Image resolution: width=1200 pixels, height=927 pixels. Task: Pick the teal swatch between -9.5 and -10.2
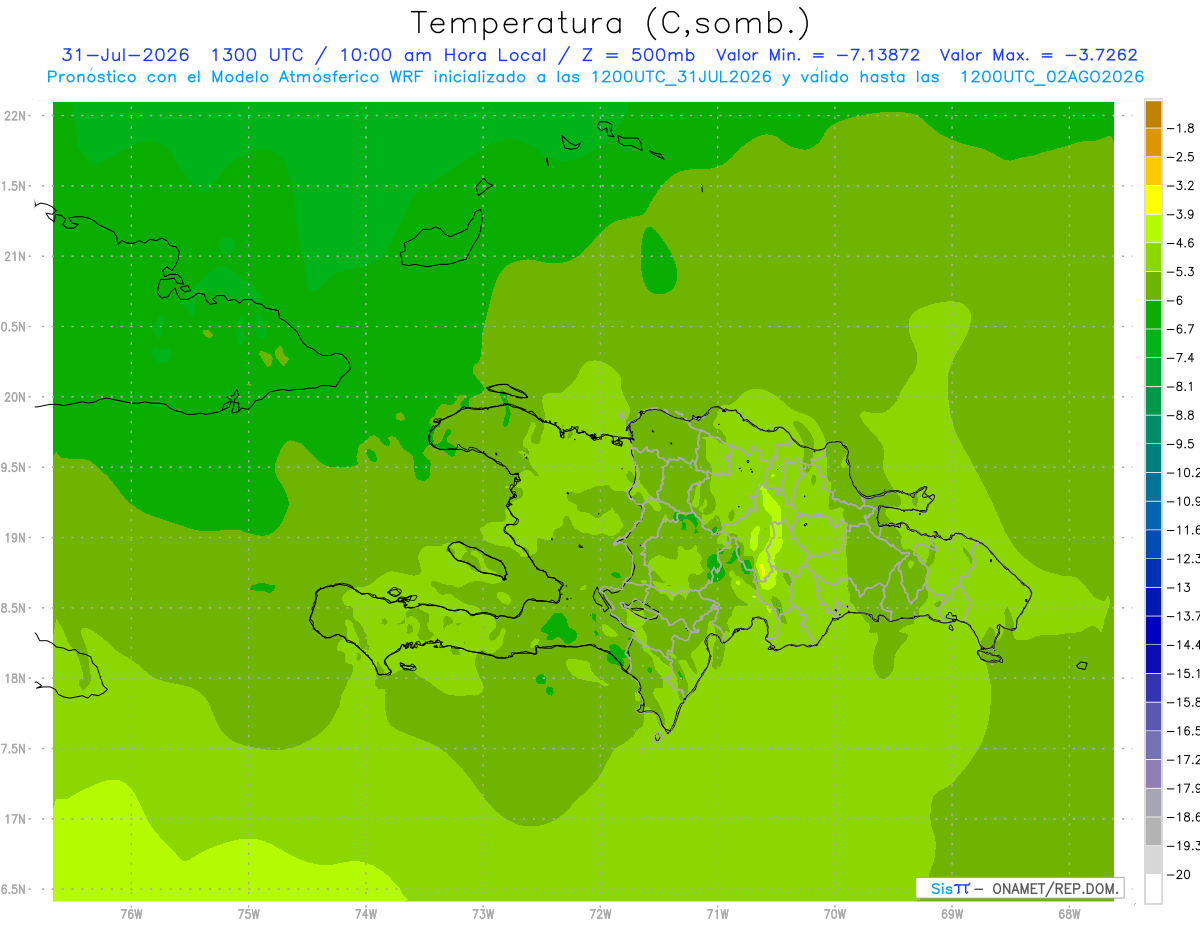coord(1153,458)
